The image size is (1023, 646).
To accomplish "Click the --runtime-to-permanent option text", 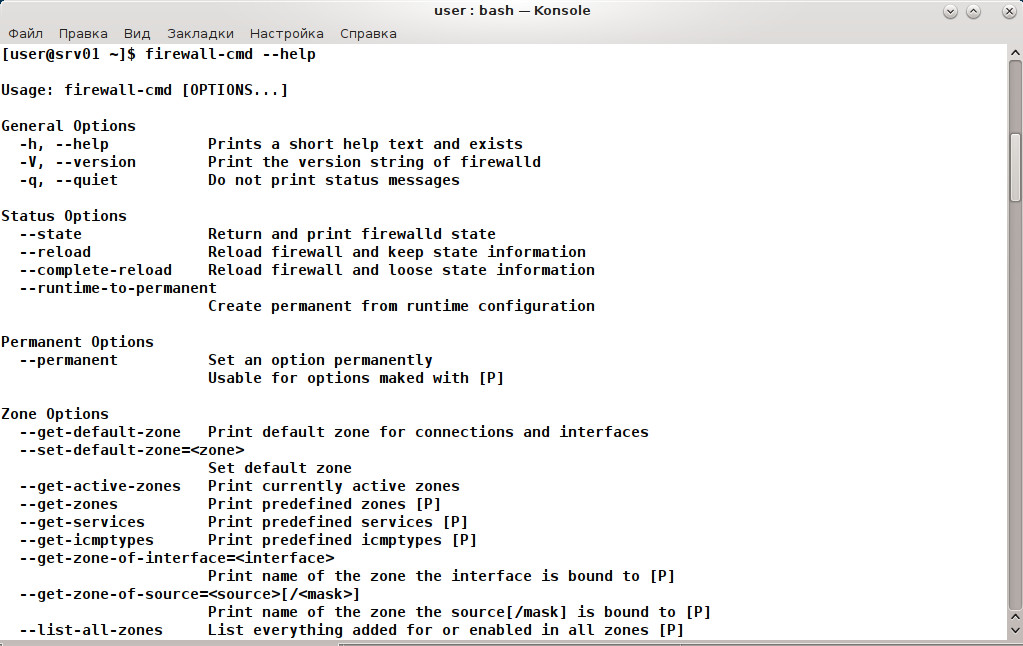I will [117, 288].
